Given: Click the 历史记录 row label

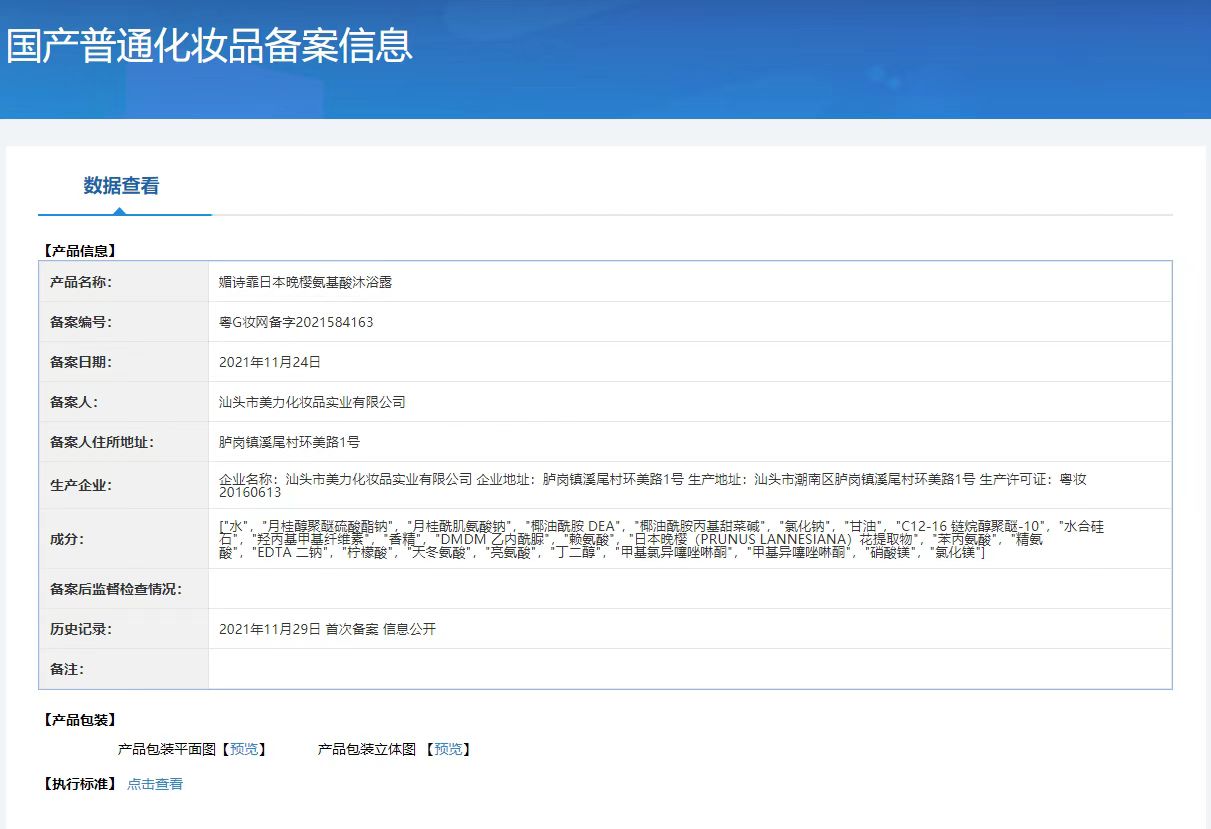Looking at the screenshot, I should click(x=81, y=629).
